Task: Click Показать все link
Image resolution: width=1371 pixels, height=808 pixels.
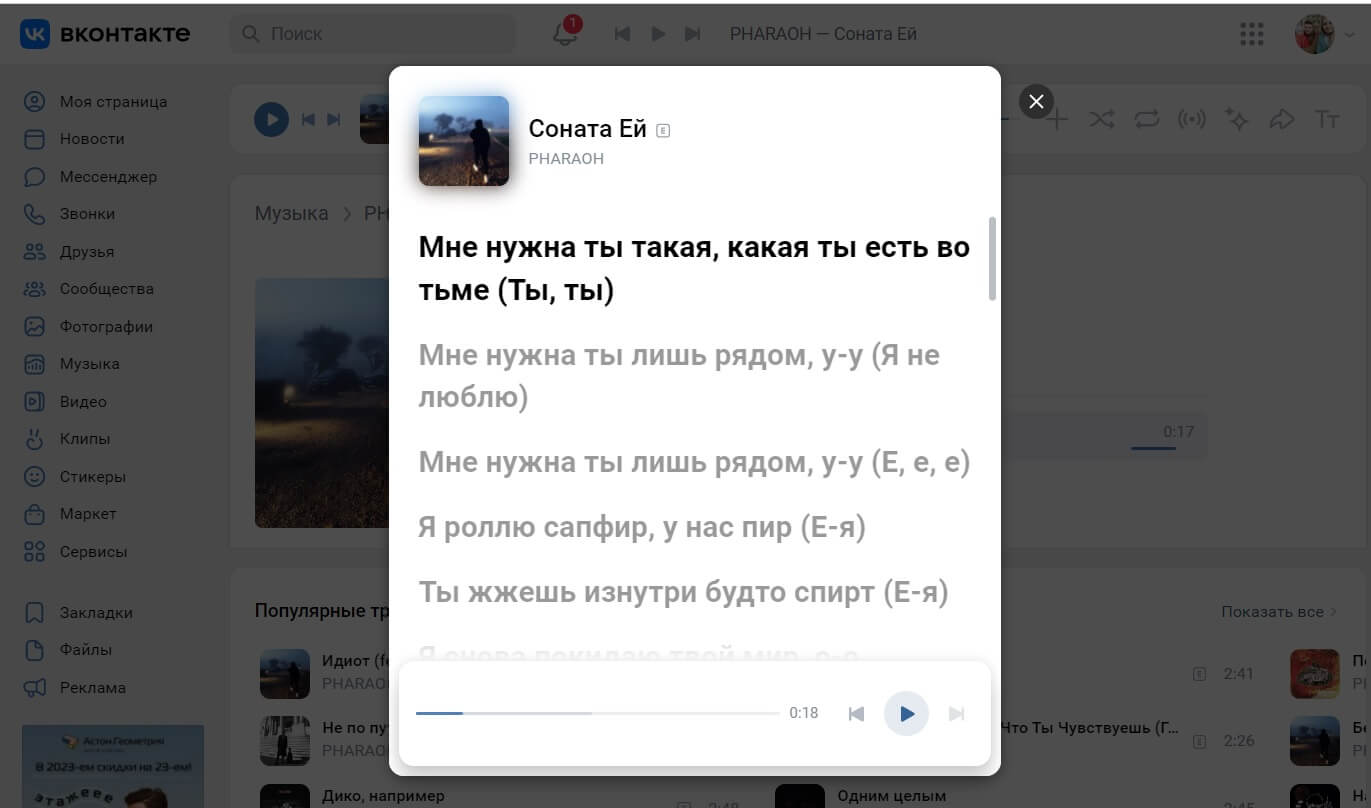Action: [x=1279, y=612]
